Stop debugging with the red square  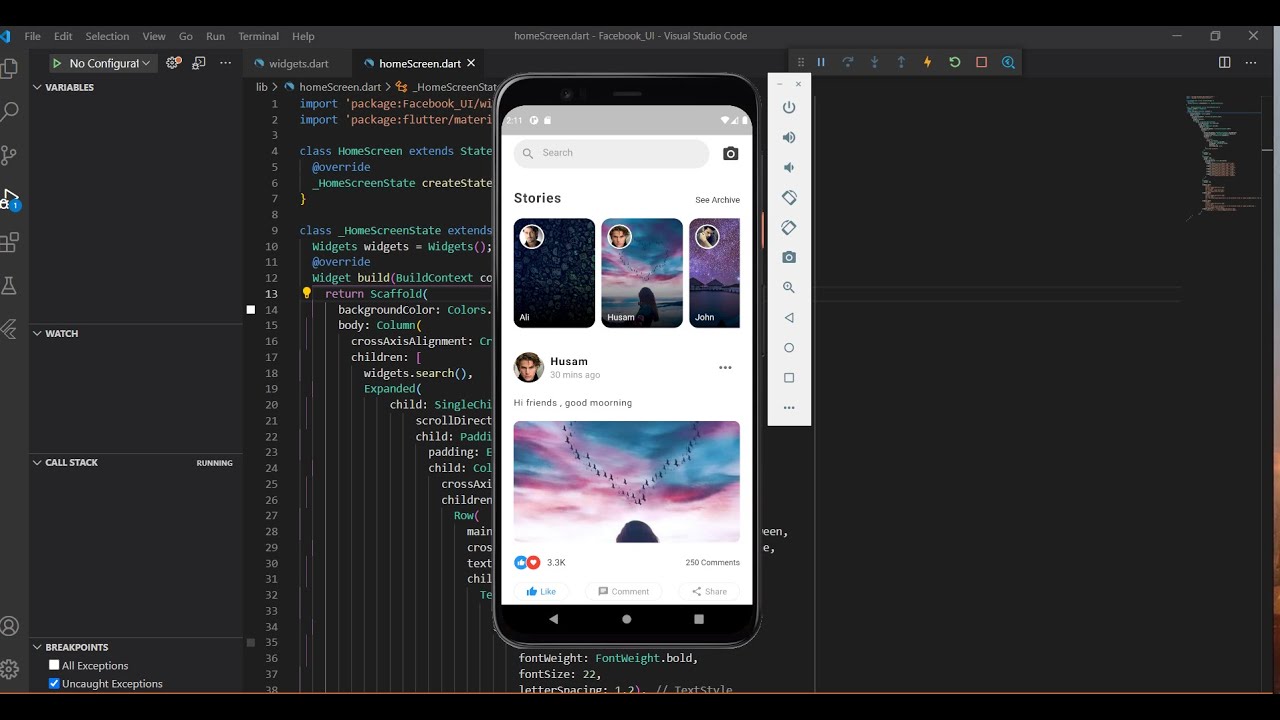[x=981, y=62]
